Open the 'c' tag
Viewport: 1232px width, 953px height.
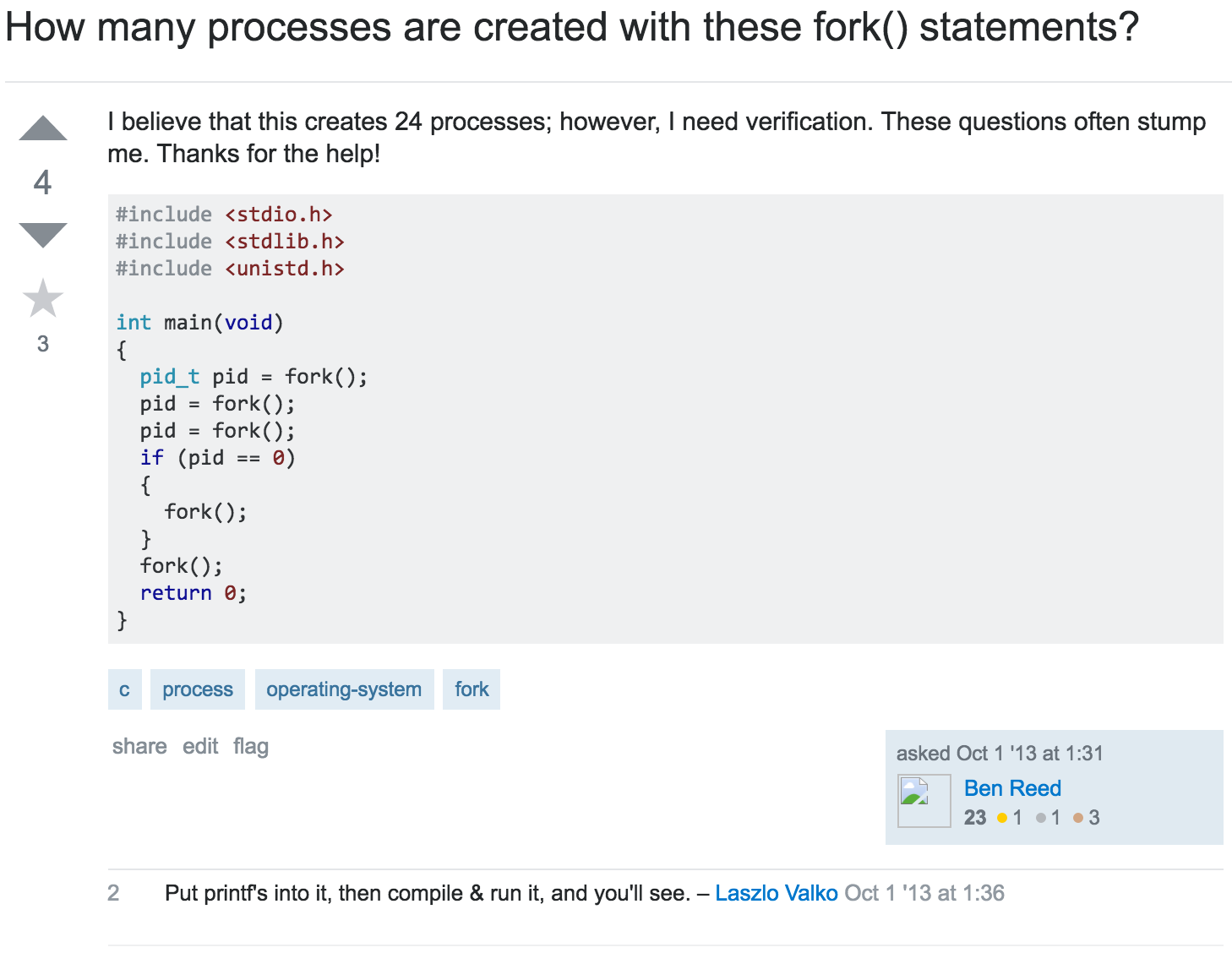pos(124,689)
